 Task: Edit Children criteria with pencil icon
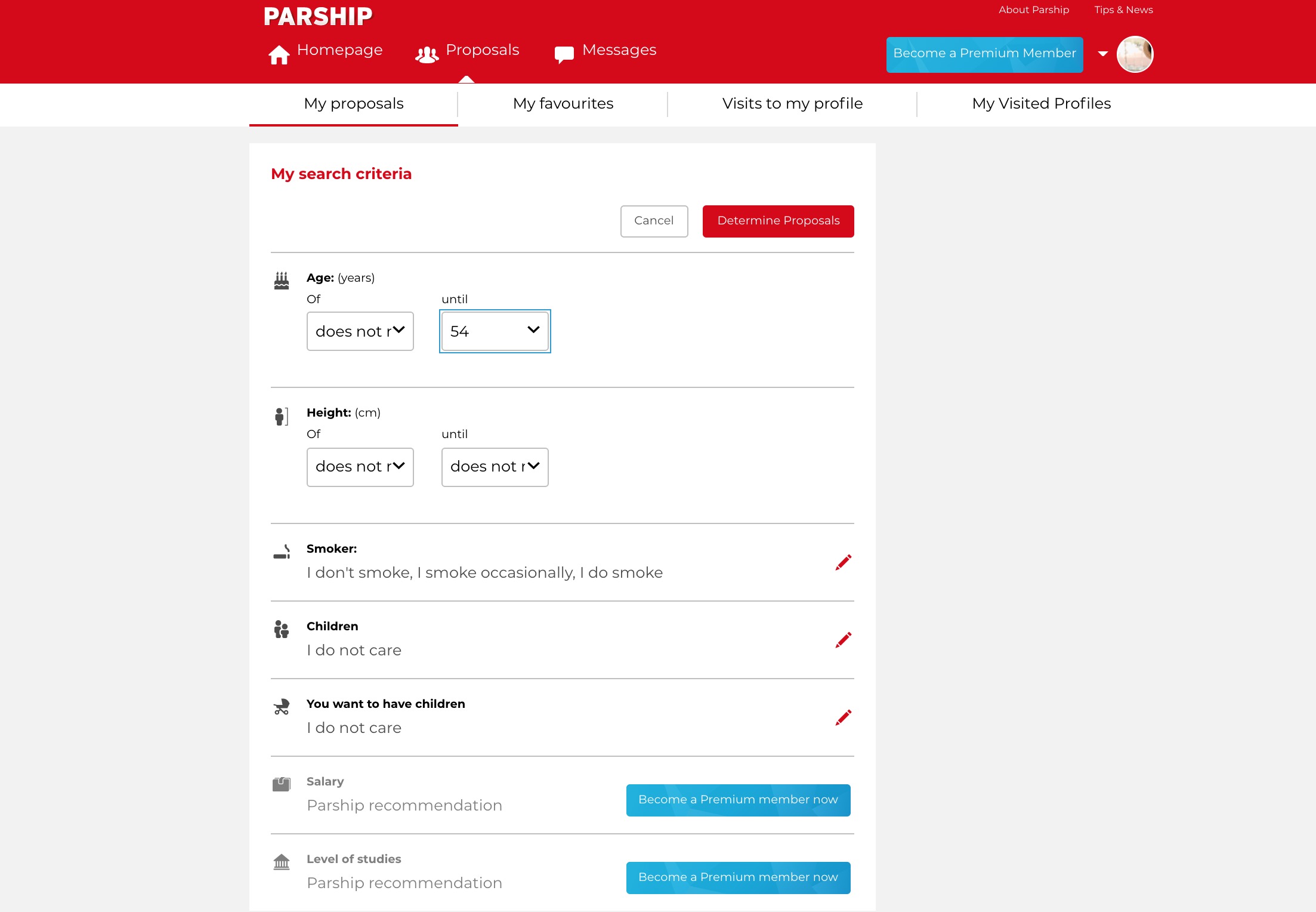[843, 640]
